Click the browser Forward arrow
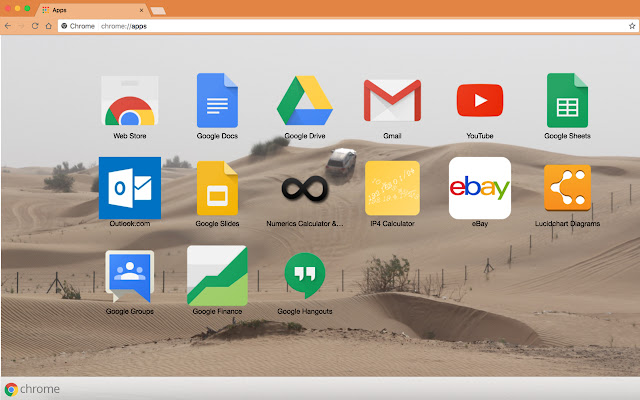This screenshot has width=640, height=400. [21, 26]
